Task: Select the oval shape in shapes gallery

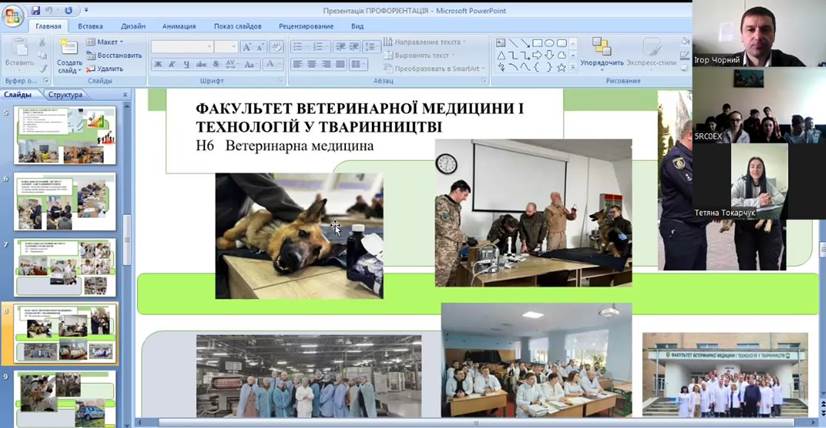Action: coord(549,43)
